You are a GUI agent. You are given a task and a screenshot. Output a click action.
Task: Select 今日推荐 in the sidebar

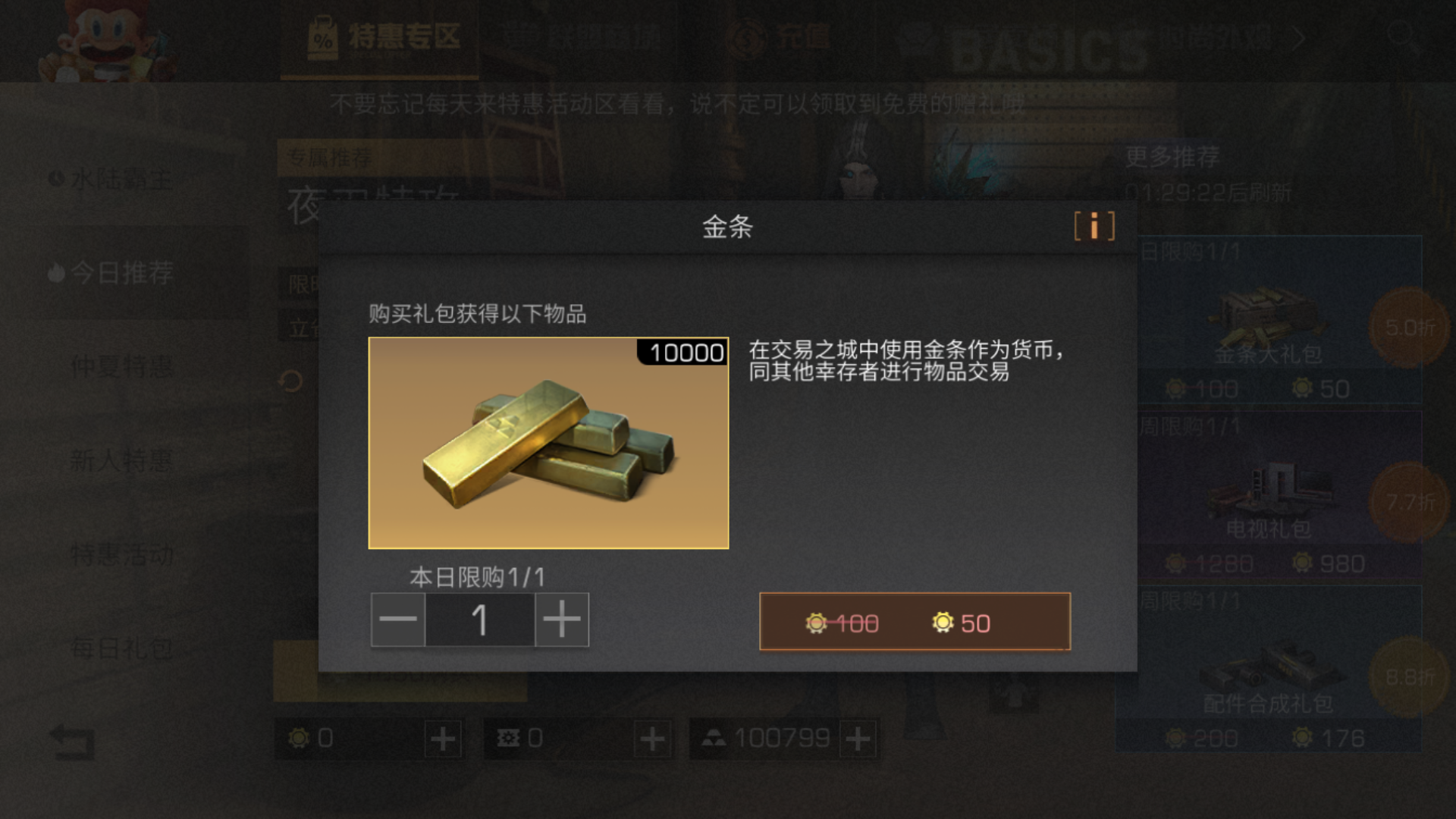124,272
